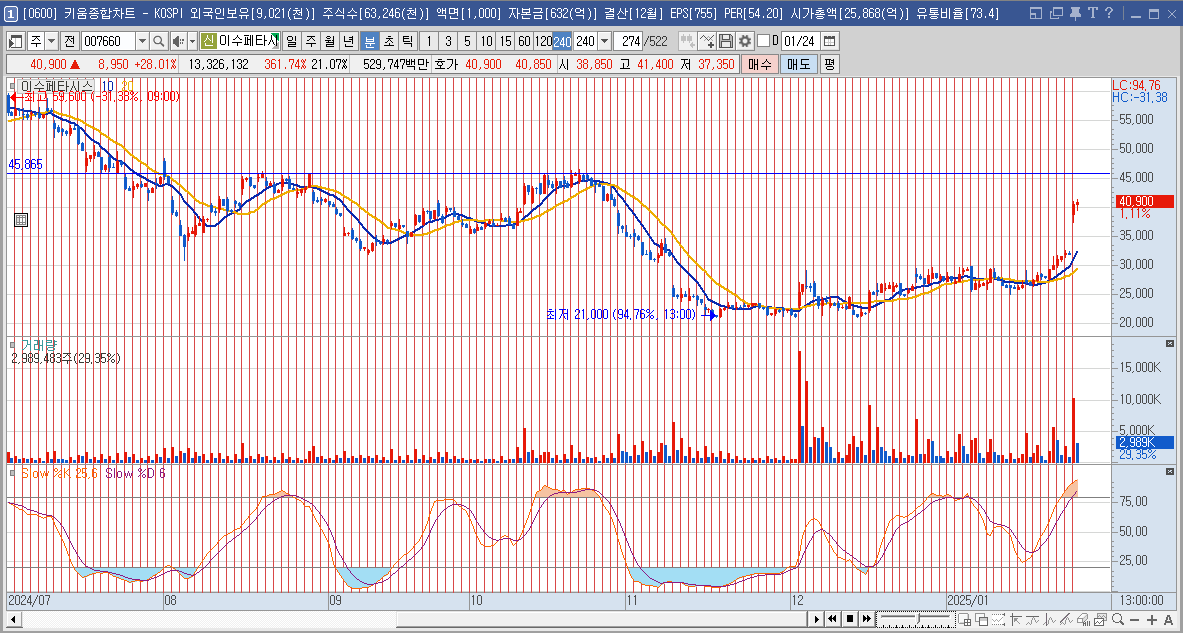Click the rewind replay button

[x=833, y=619]
